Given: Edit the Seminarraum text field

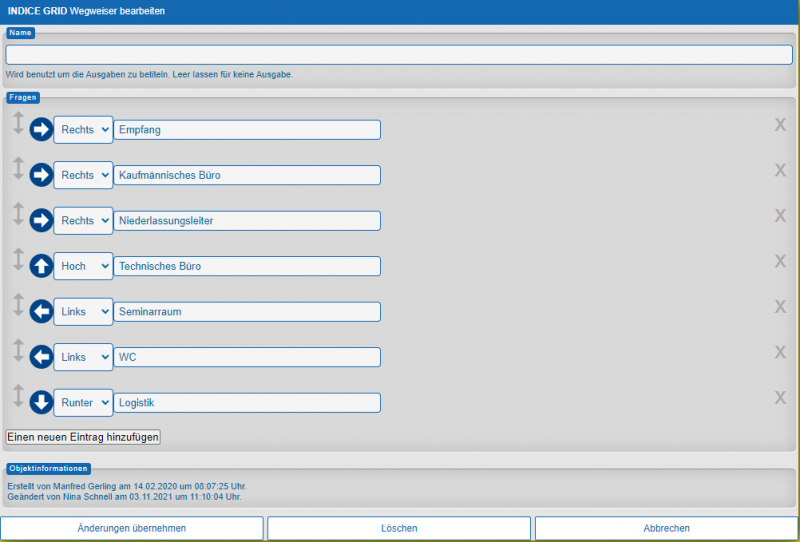Looking at the screenshot, I should coord(247,311).
